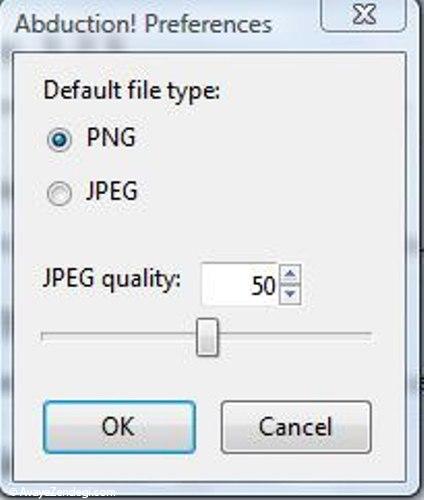The width and height of the screenshot is (424, 500).
Task: Dismiss the dialog with Cancel
Action: coord(296,427)
